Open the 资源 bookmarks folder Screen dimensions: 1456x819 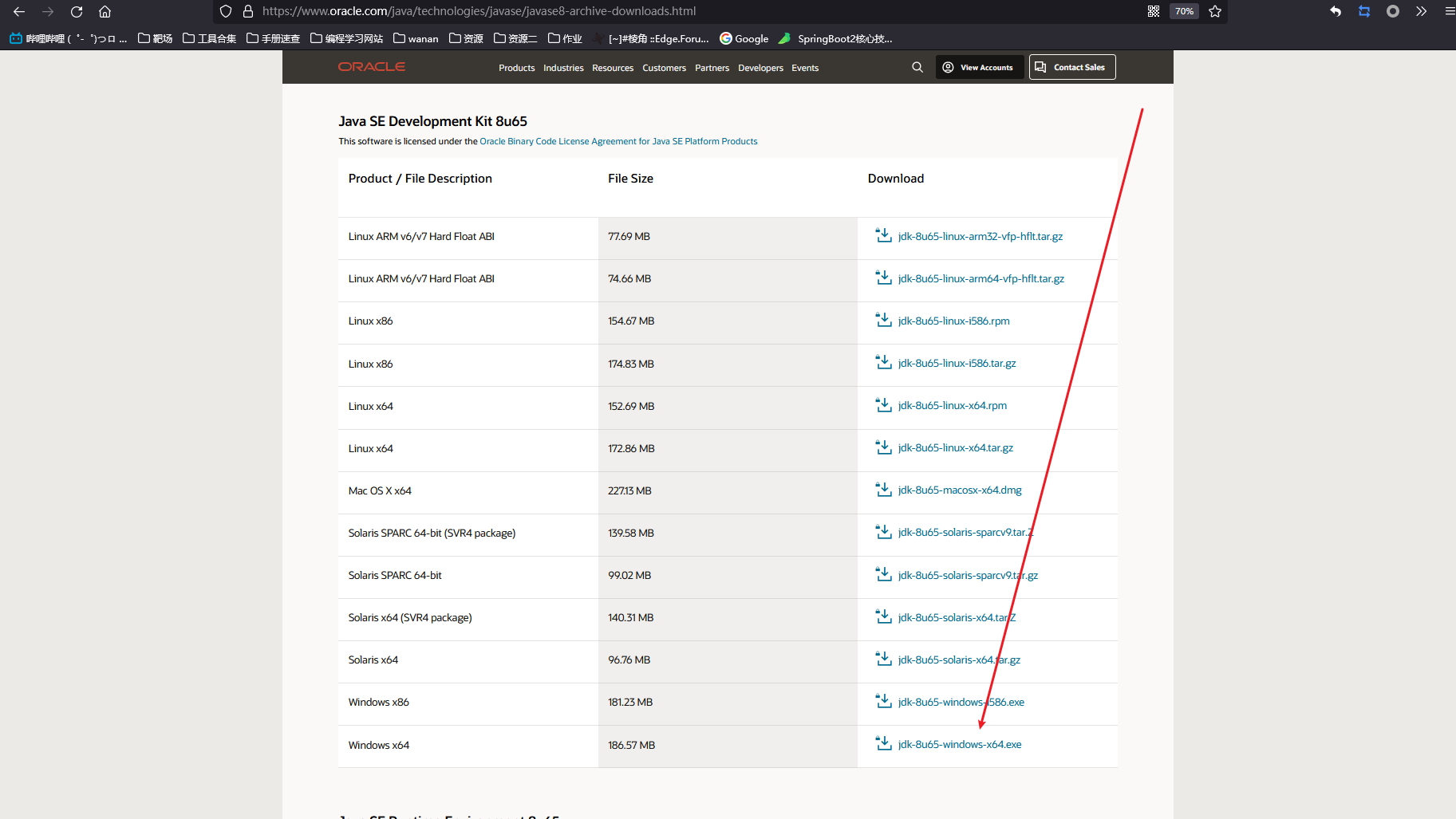(x=466, y=38)
